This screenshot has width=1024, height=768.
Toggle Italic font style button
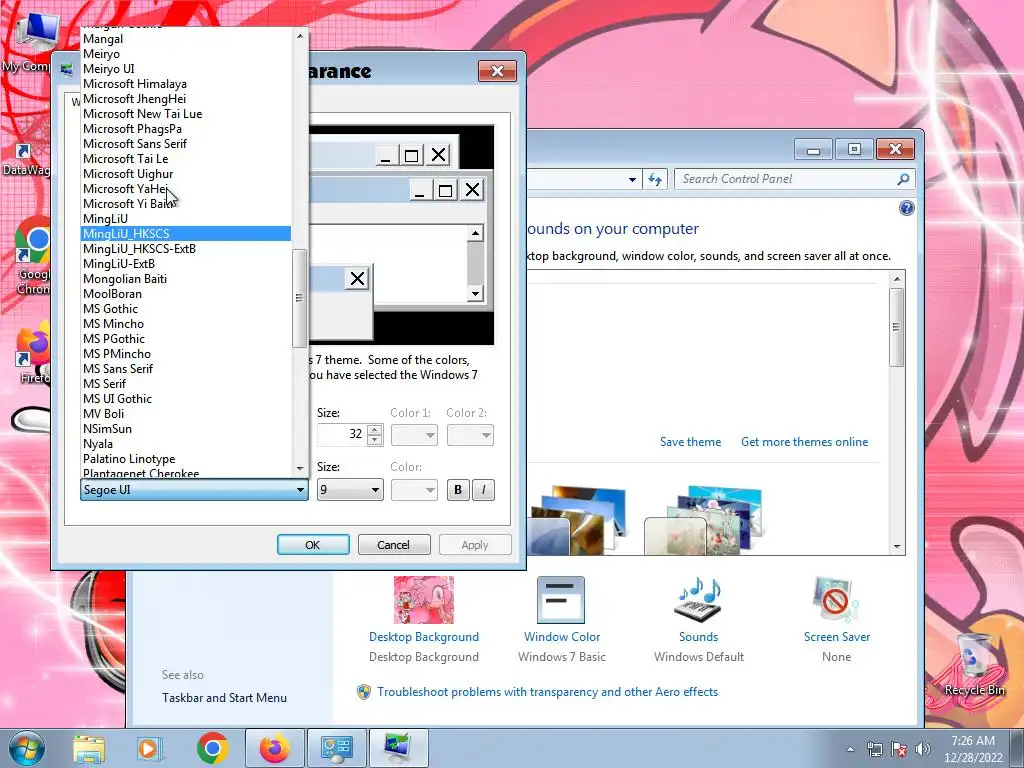point(483,490)
